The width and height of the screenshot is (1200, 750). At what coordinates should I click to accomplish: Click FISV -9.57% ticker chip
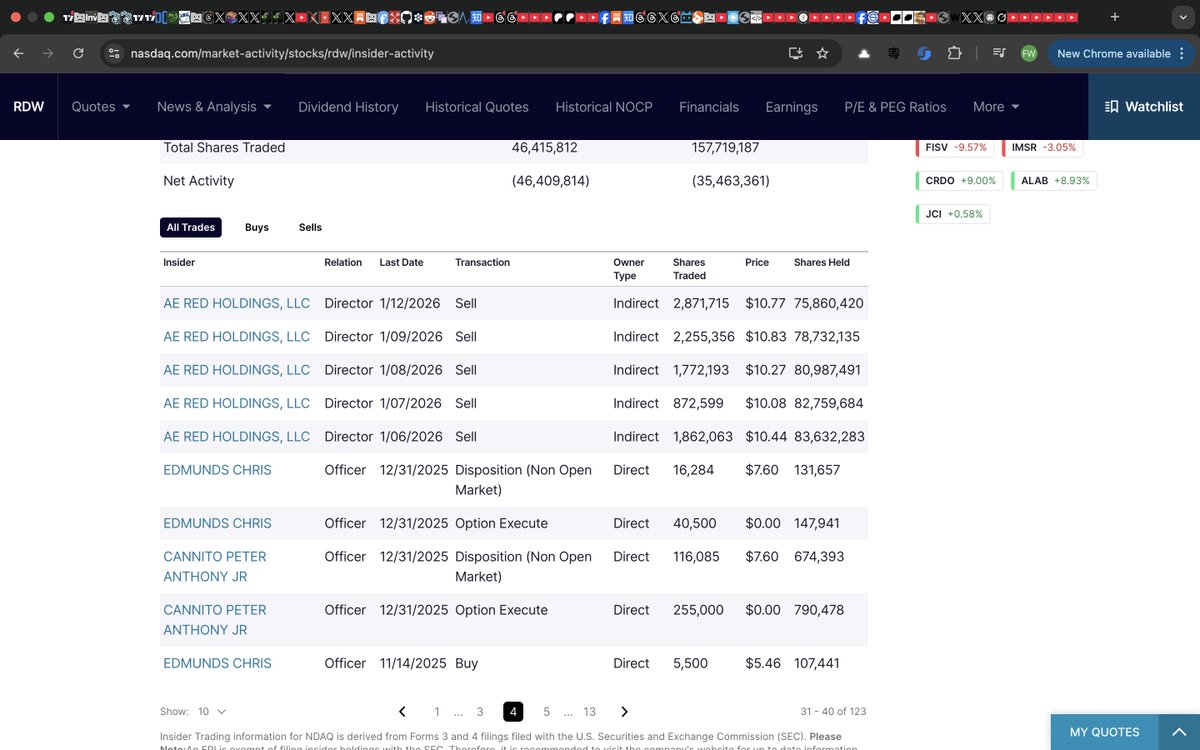(x=953, y=147)
